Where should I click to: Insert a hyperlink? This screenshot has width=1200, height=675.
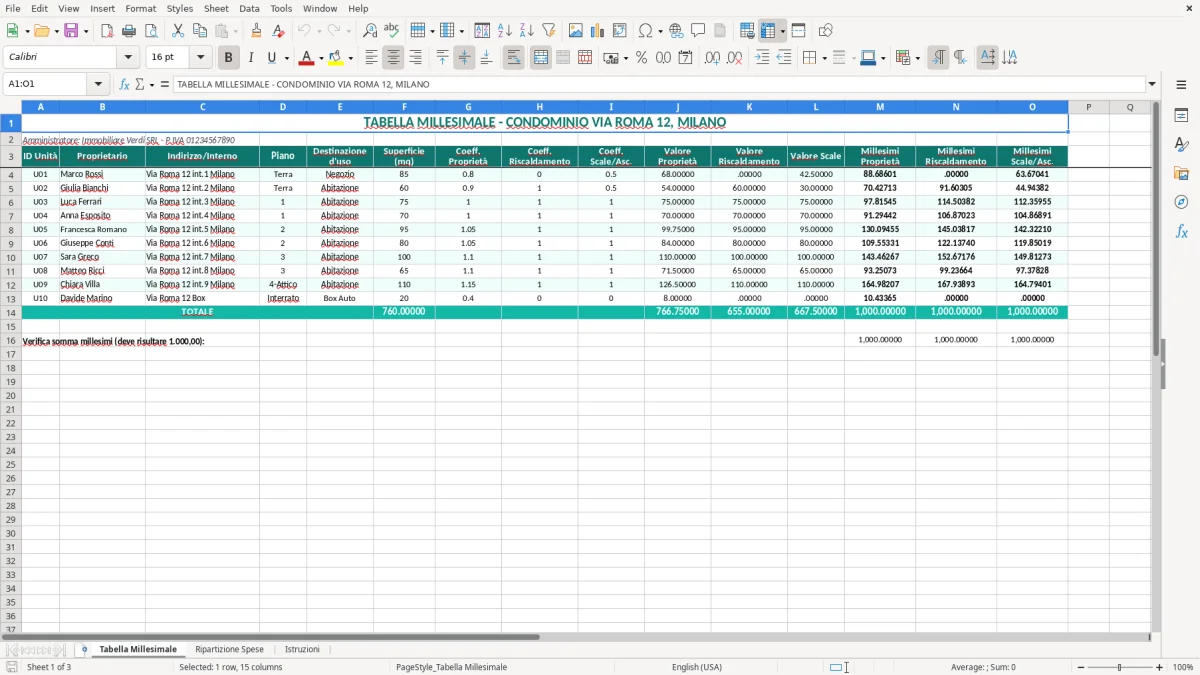676,31
